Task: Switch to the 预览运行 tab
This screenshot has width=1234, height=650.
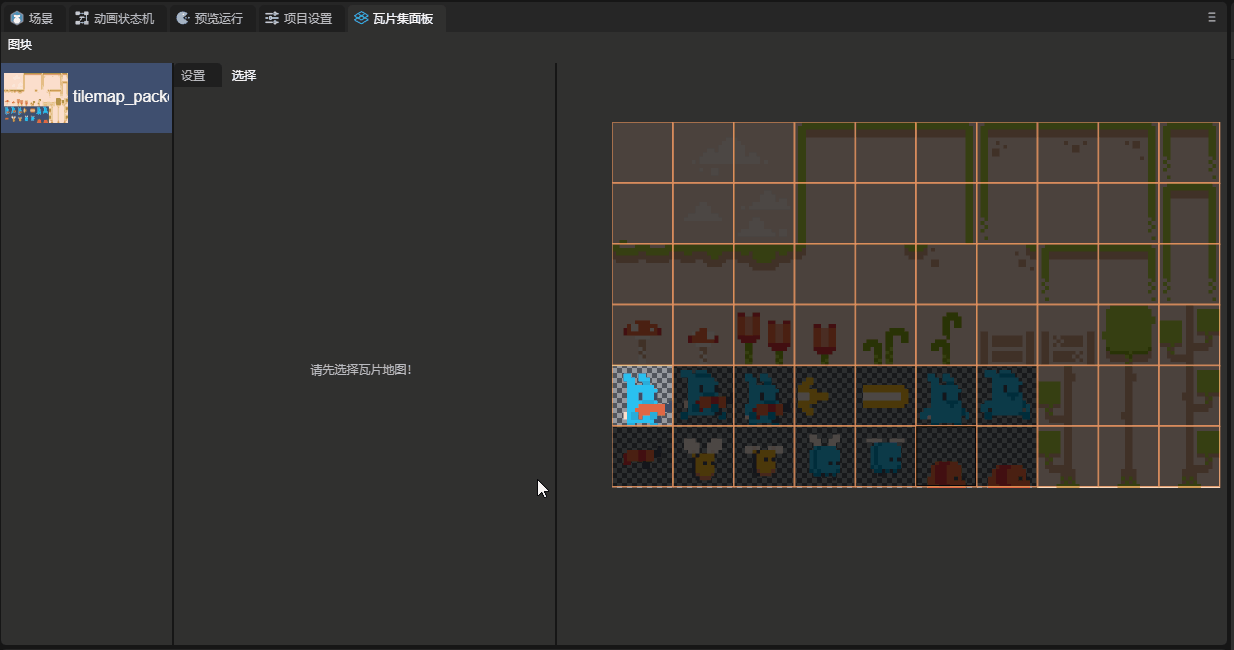Action: coord(209,18)
